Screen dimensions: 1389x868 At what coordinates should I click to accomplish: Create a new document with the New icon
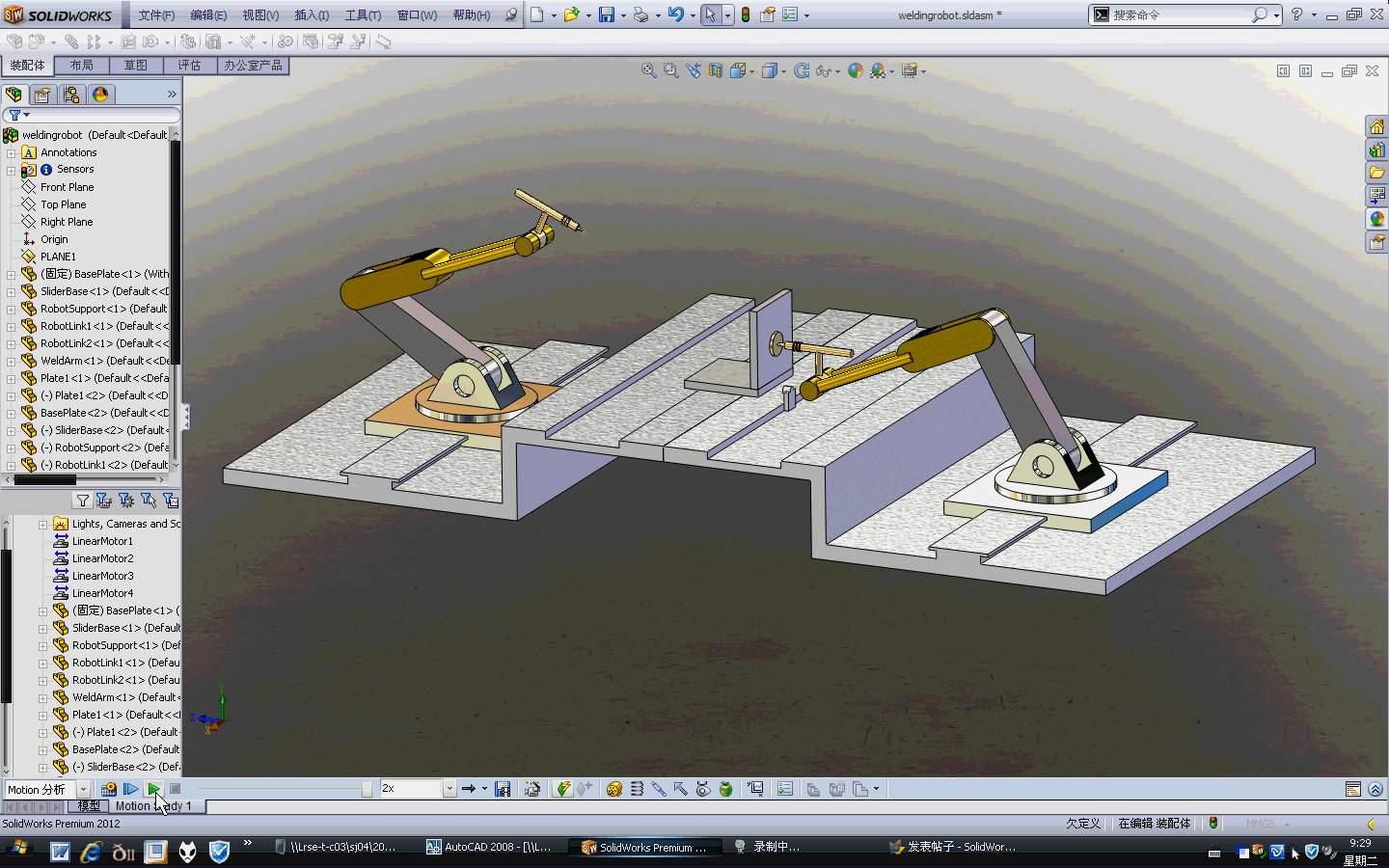[x=537, y=14]
